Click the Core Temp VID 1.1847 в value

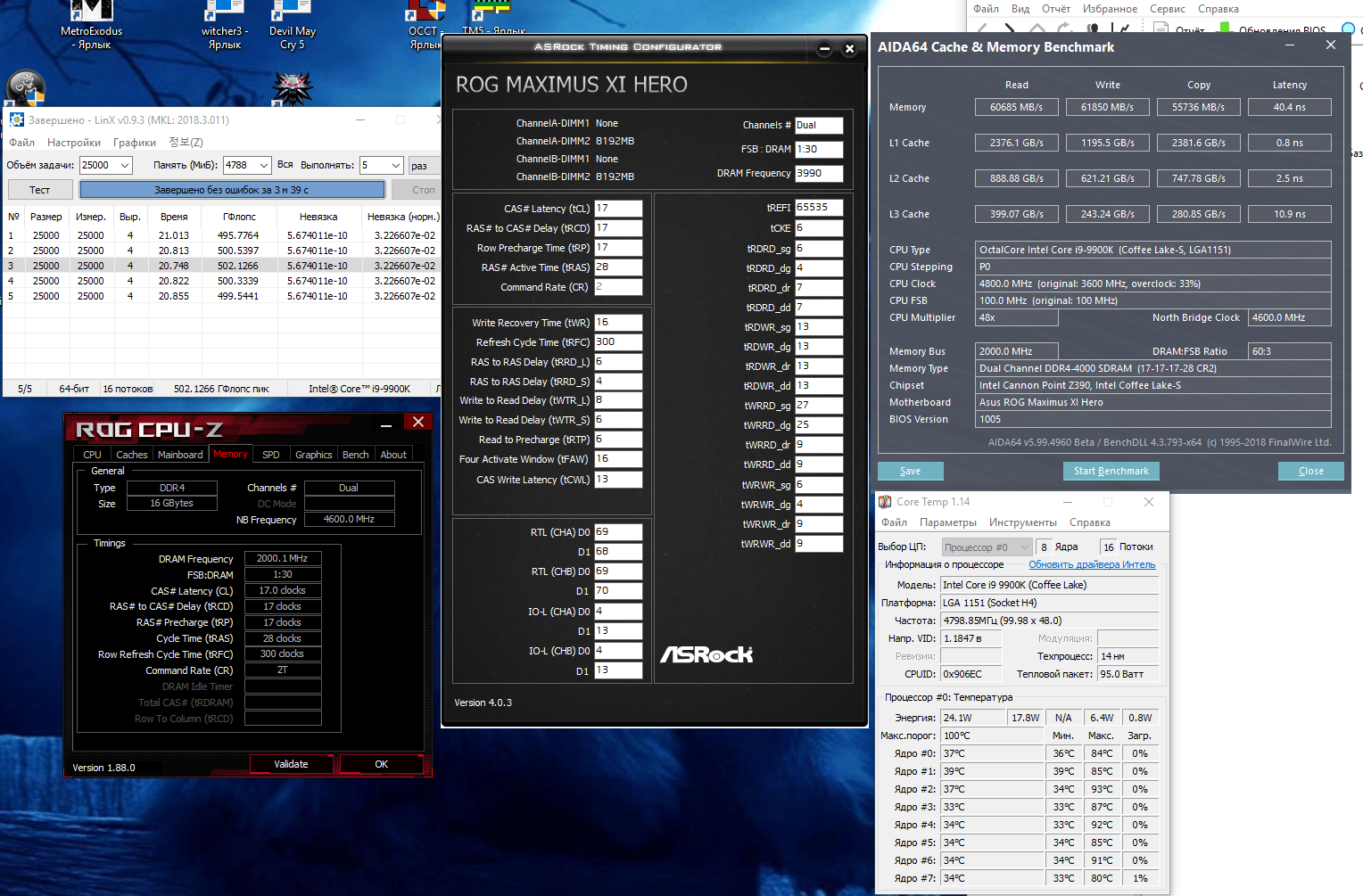pyautogui.click(x=971, y=638)
